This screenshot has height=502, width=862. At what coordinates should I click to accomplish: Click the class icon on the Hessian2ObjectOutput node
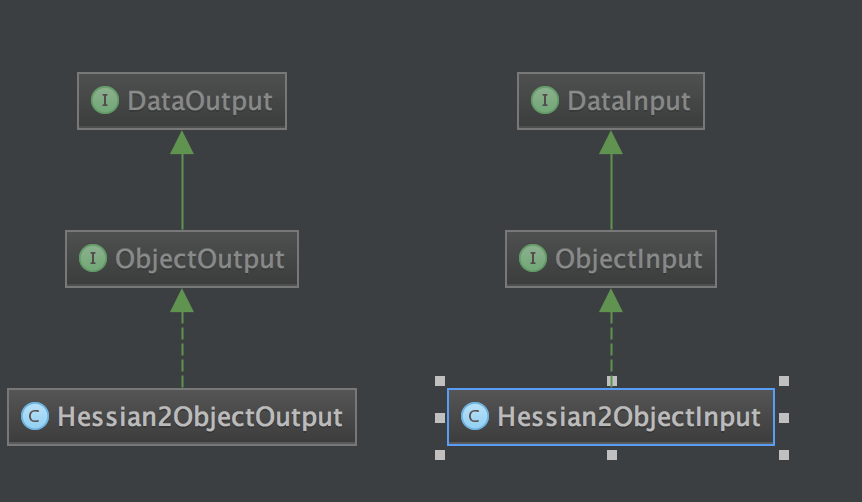point(35,416)
